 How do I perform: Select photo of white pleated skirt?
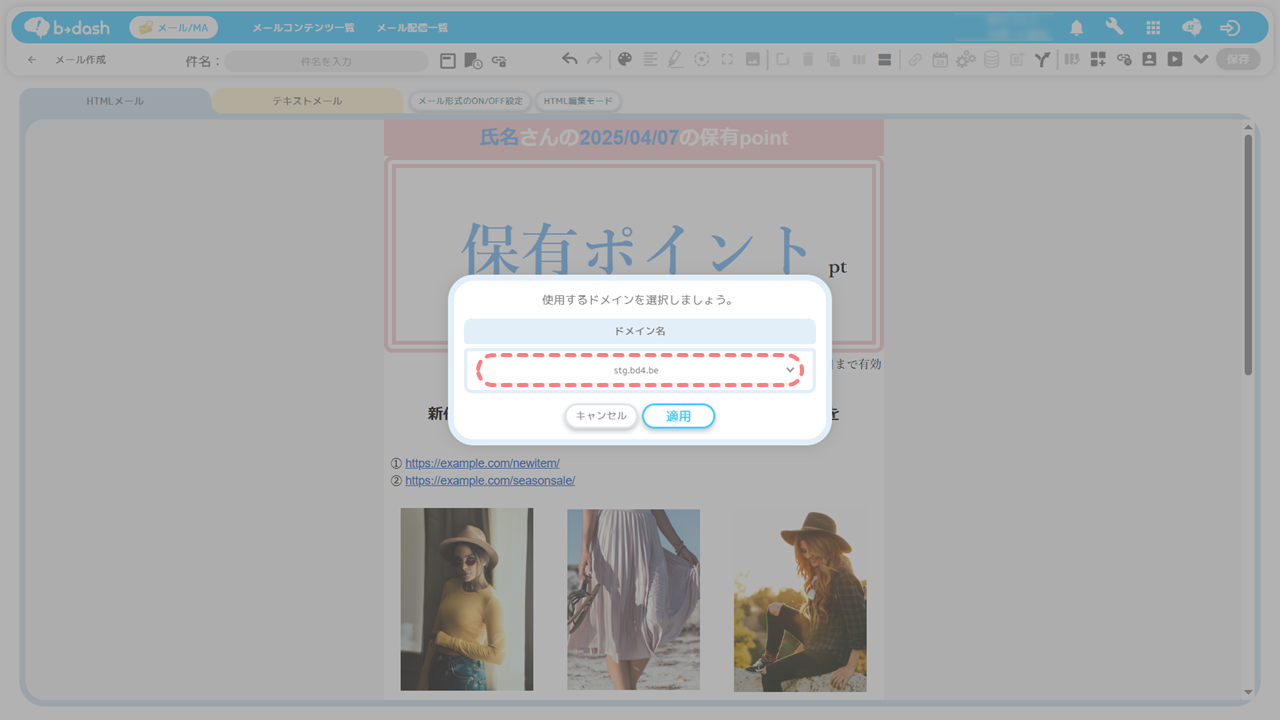click(x=633, y=599)
